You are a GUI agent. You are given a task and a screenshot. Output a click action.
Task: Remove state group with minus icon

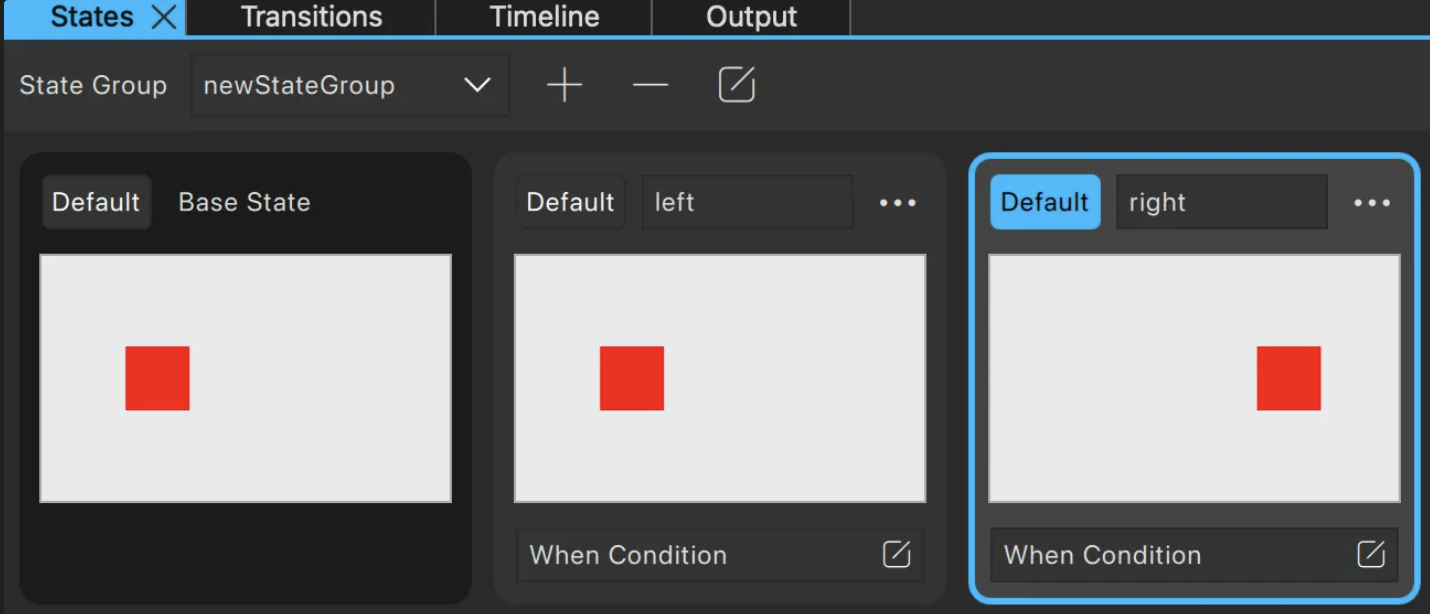click(650, 86)
